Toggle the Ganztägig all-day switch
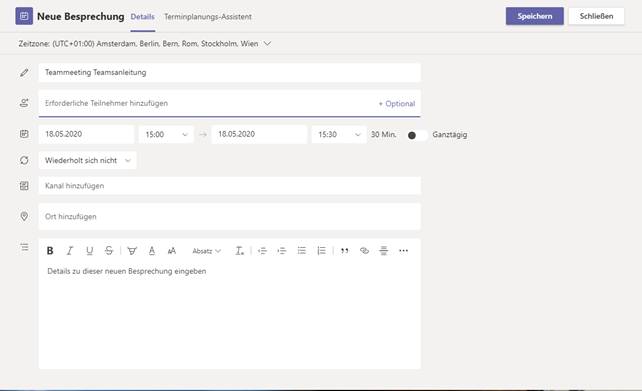 (417, 135)
